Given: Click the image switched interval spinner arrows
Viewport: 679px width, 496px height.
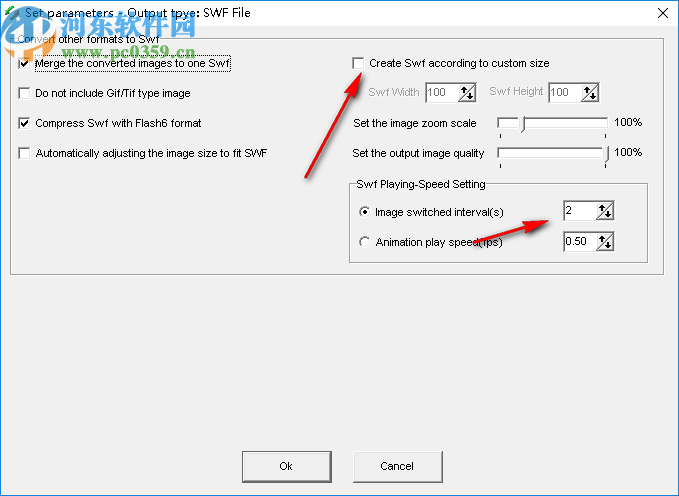Looking at the screenshot, I should [605, 211].
